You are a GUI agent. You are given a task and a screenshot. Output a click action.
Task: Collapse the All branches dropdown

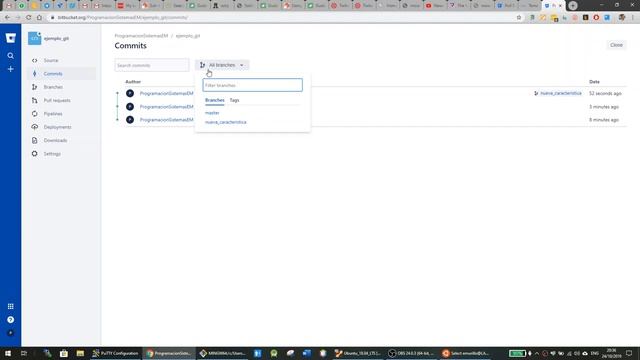click(222, 65)
